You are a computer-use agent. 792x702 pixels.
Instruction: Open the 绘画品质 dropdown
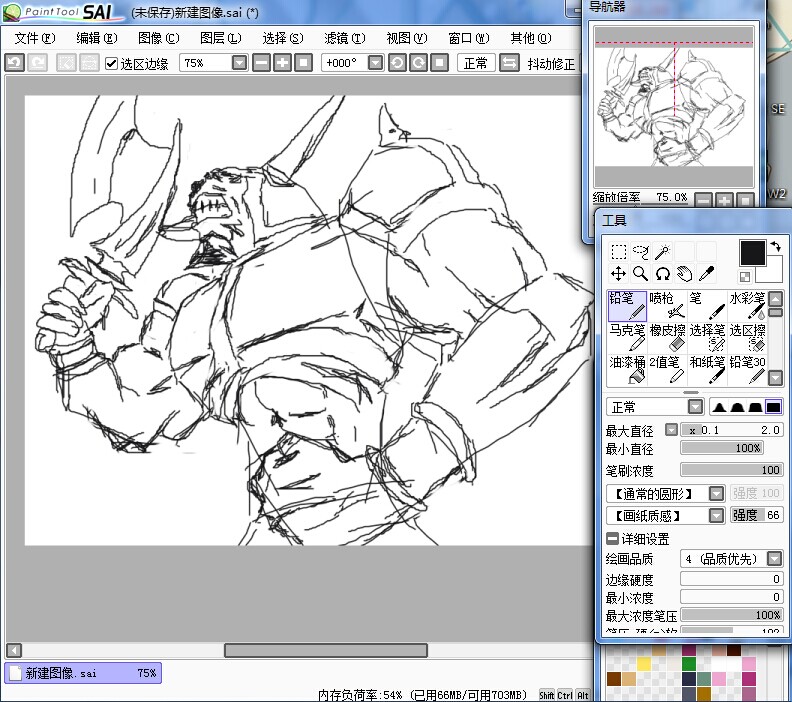(775, 559)
